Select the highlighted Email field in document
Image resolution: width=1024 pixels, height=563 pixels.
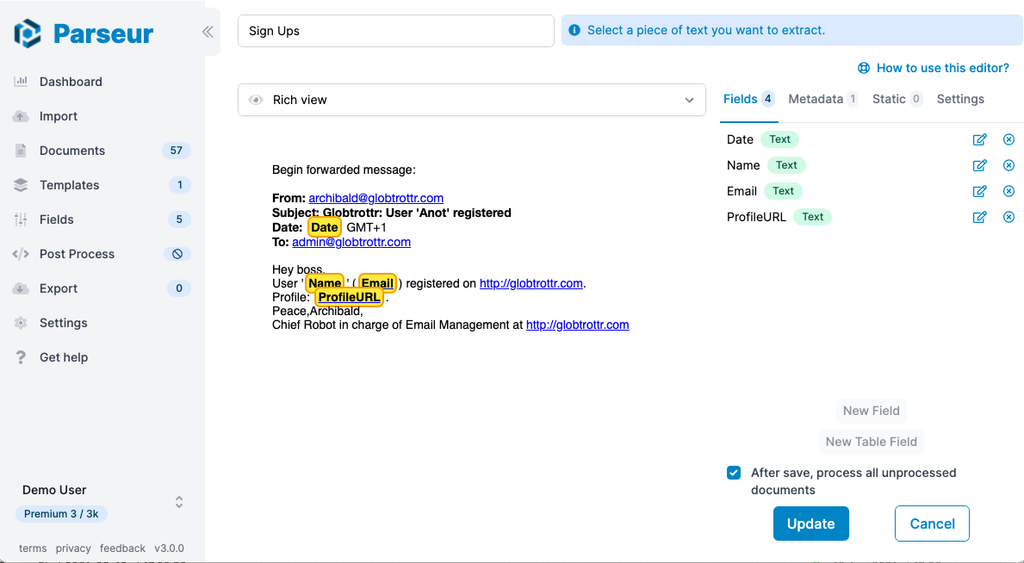[377, 283]
